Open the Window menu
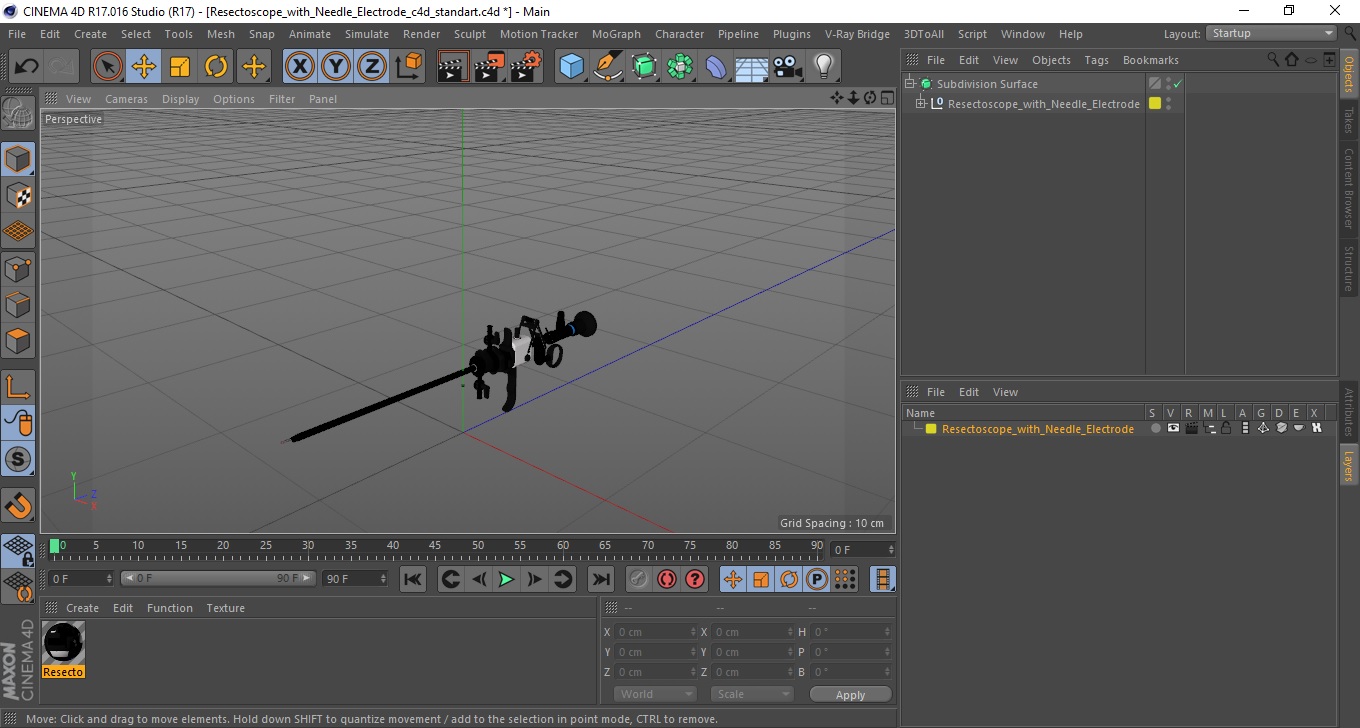This screenshot has height=728, width=1360. click(x=1022, y=34)
